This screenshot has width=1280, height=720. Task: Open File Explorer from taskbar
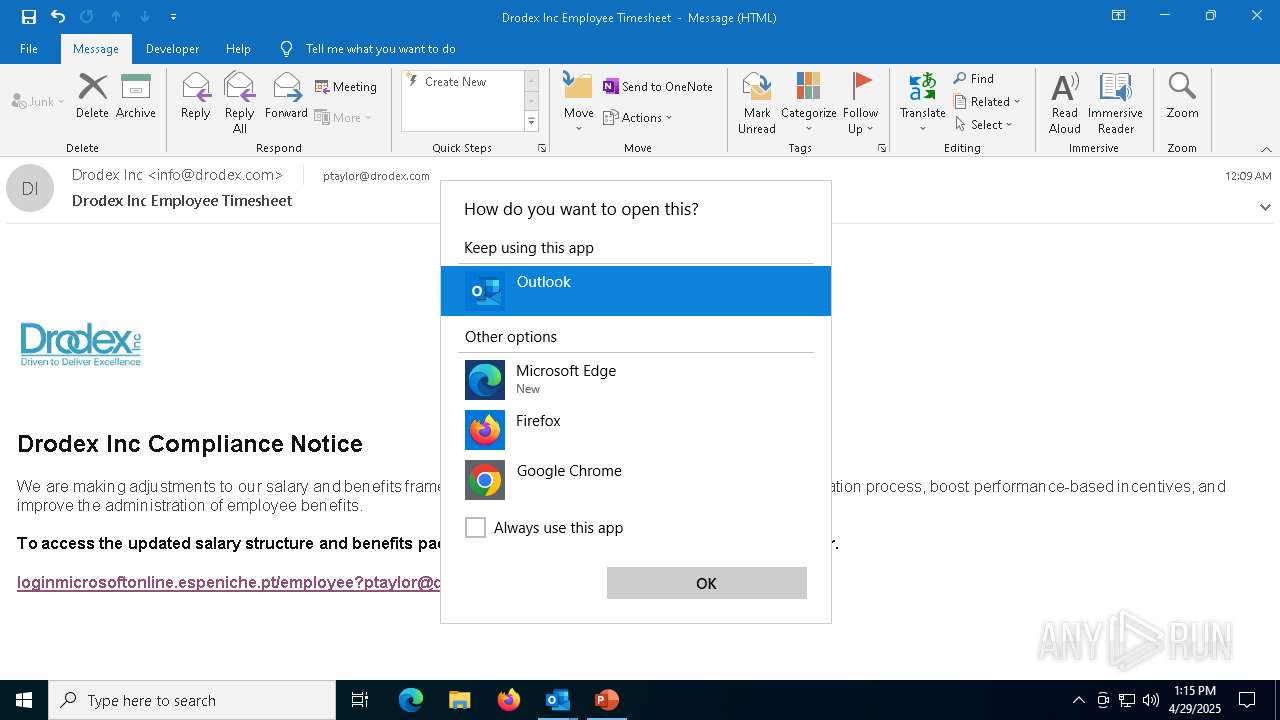point(460,700)
